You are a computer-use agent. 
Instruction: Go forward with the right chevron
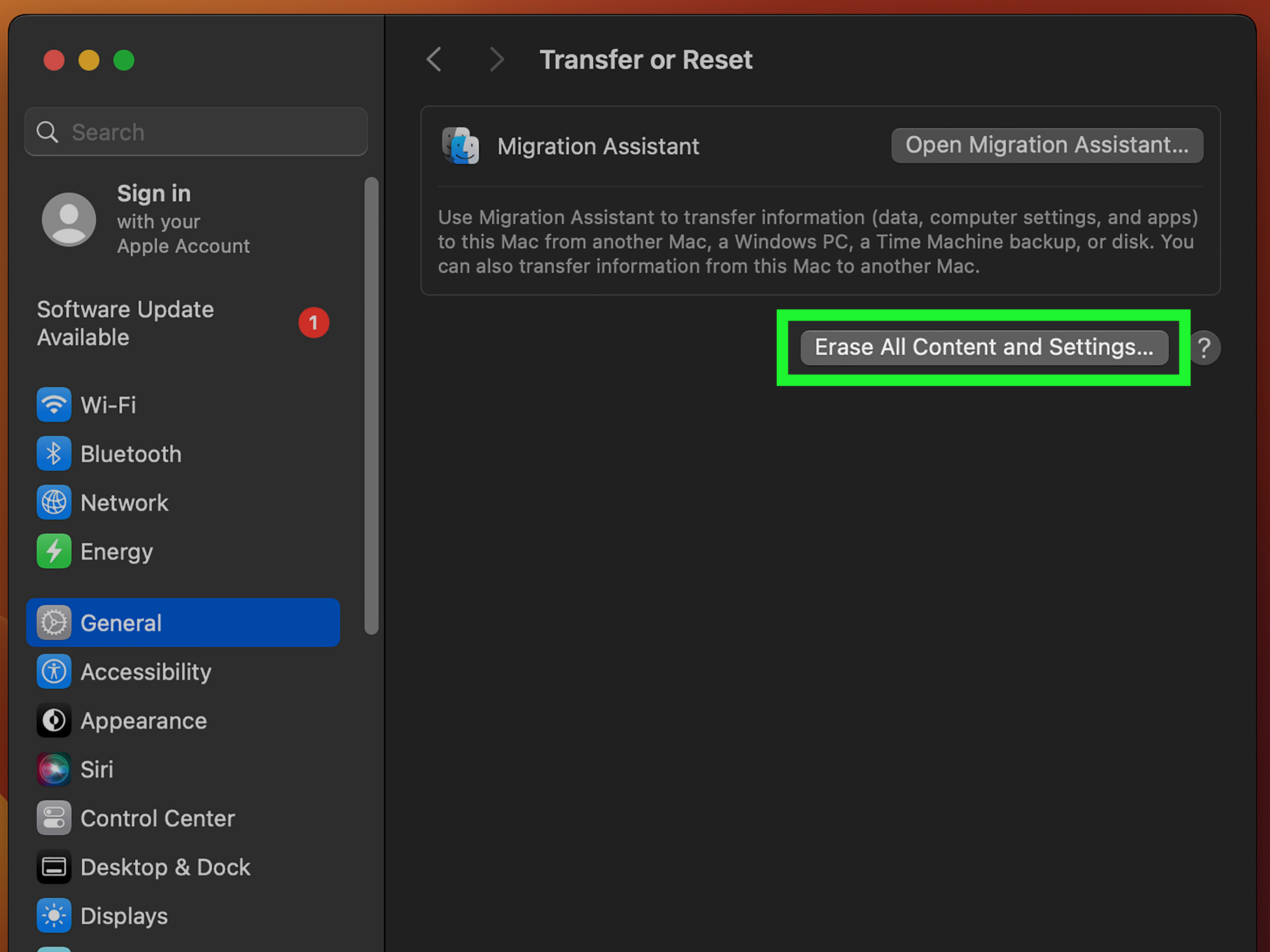(x=496, y=59)
